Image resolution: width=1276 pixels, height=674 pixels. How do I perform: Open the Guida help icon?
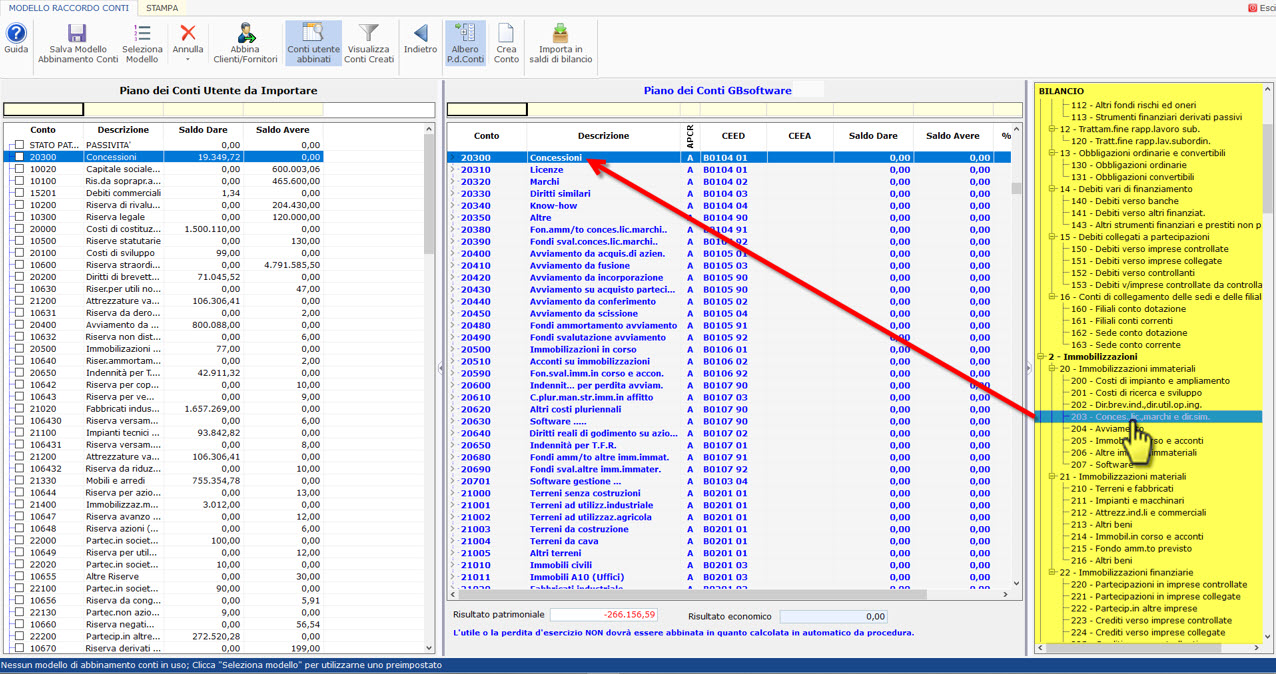(16, 33)
